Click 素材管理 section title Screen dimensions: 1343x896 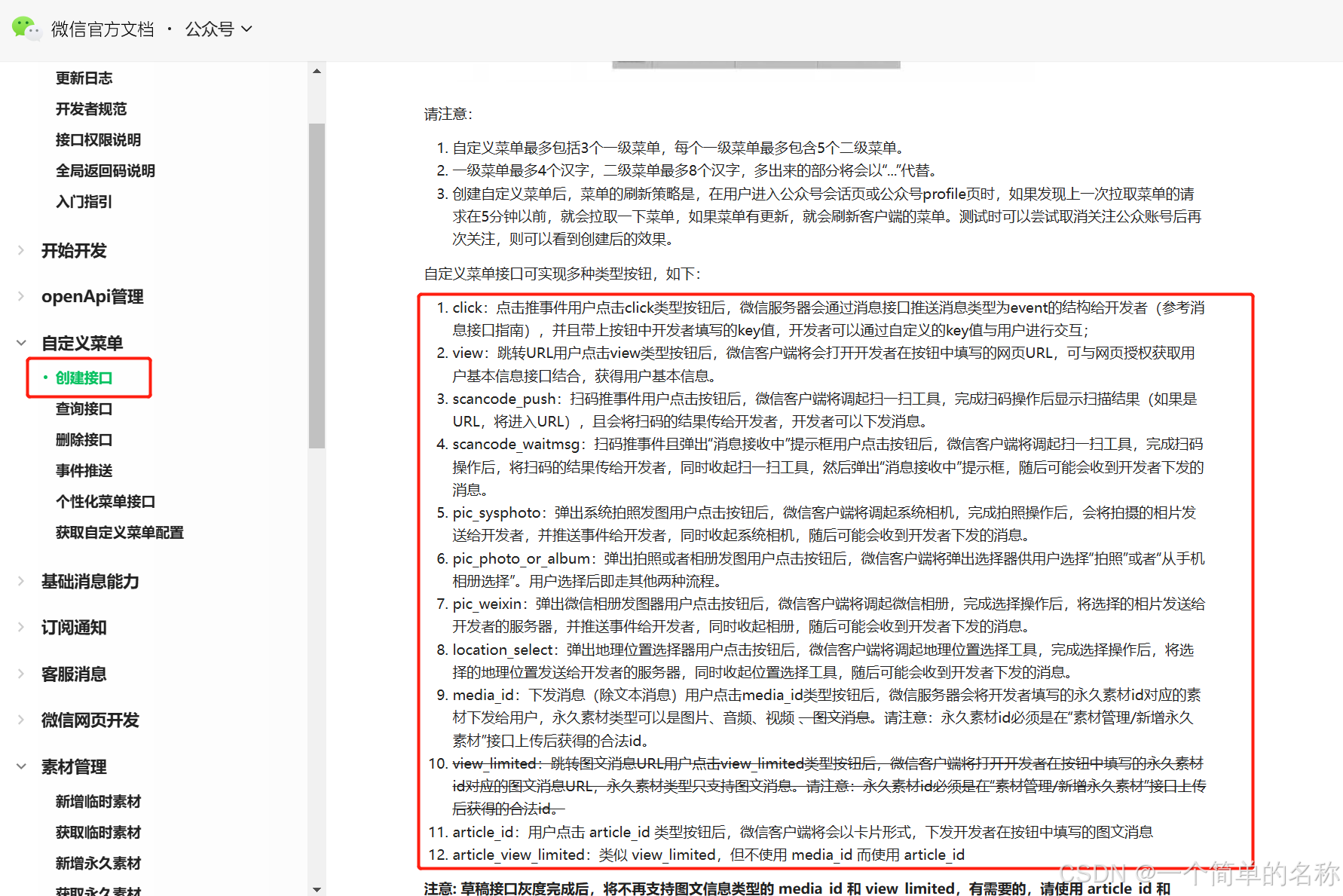pos(74,766)
